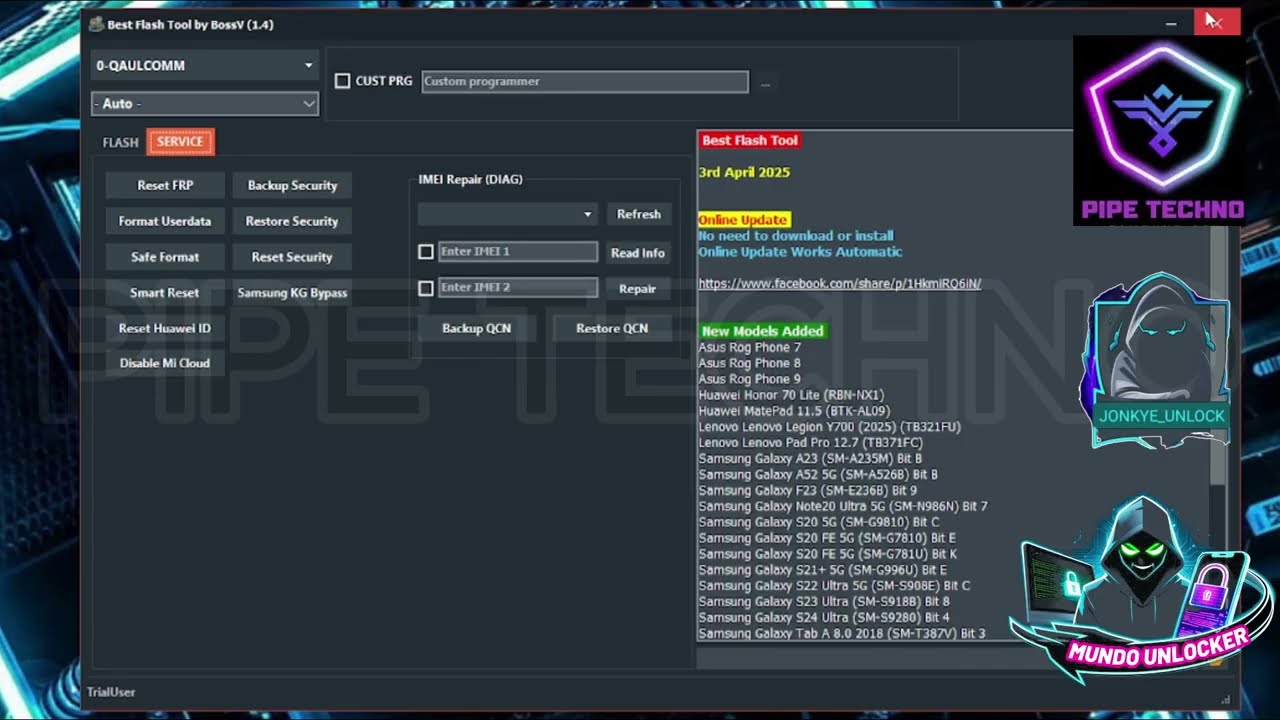Click the Read Info button
Image resolution: width=1280 pixels, height=720 pixels.
click(x=638, y=253)
